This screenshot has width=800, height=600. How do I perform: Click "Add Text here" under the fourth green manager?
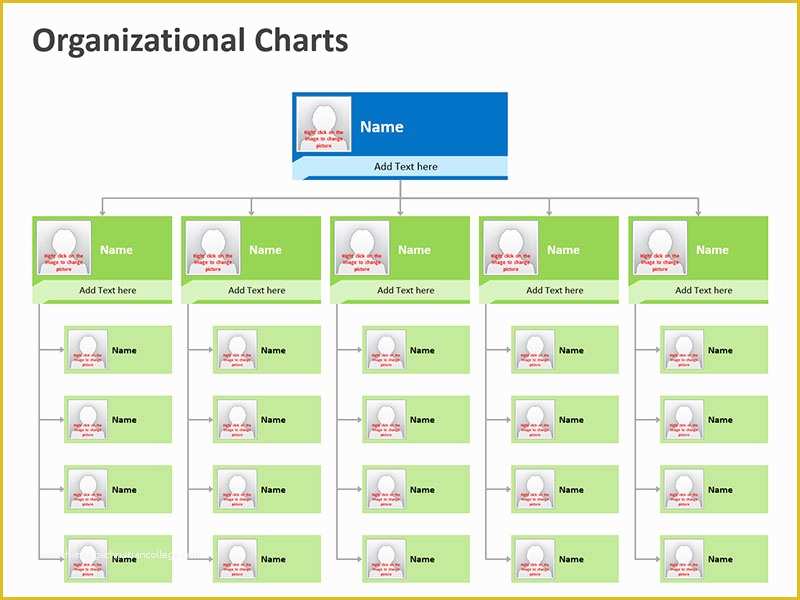point(555,290)
